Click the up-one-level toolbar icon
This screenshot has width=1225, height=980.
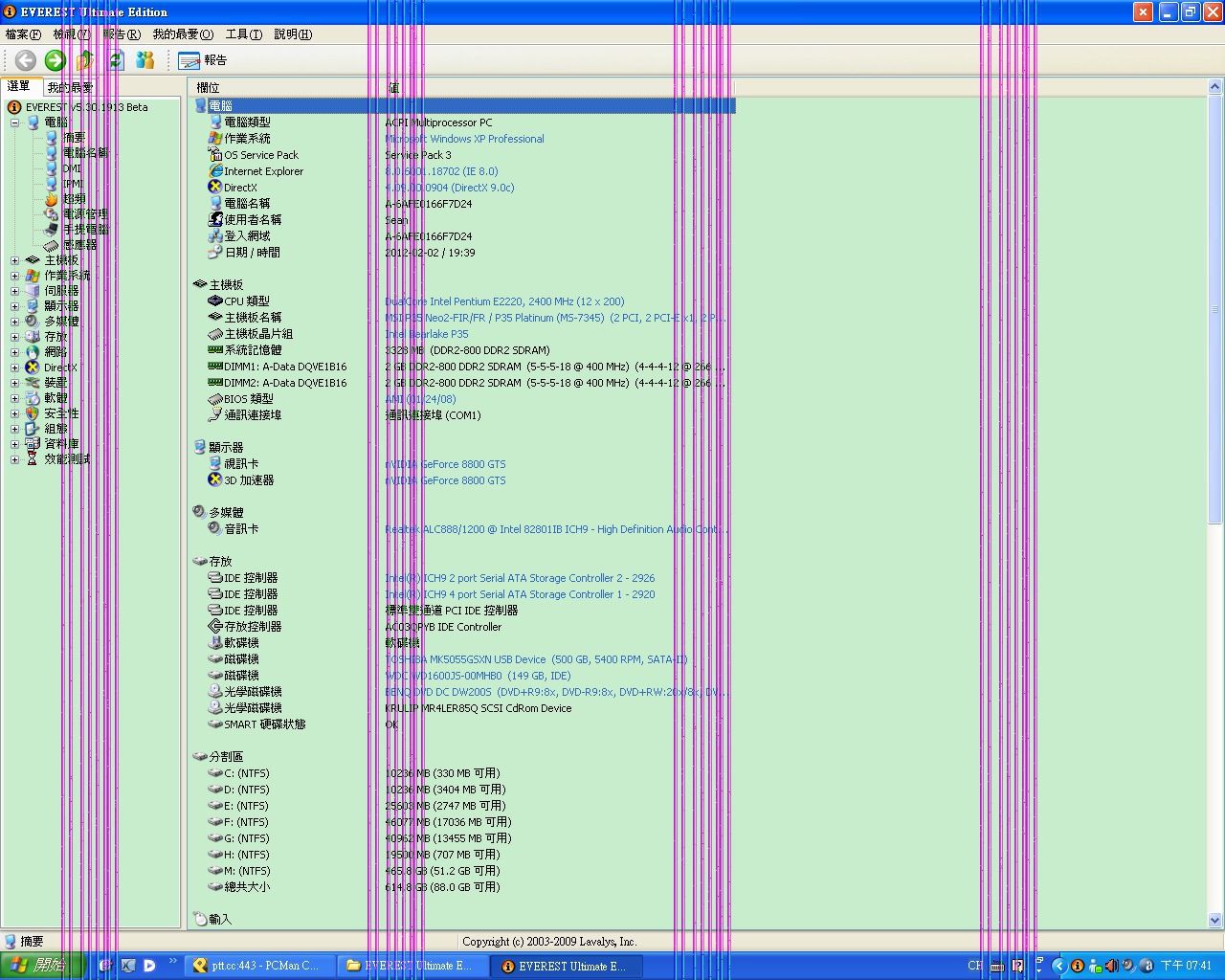[x=85, y=60]
